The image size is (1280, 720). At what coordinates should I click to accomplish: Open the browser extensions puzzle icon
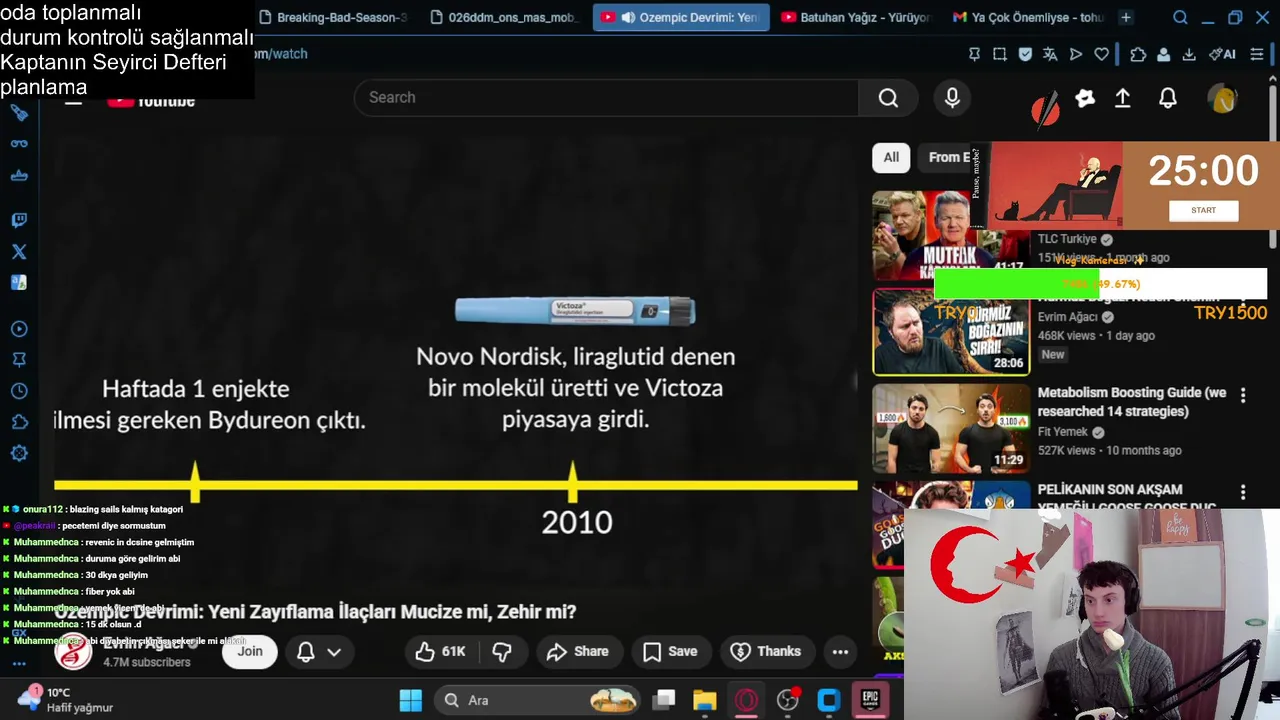coord(1138,54)
